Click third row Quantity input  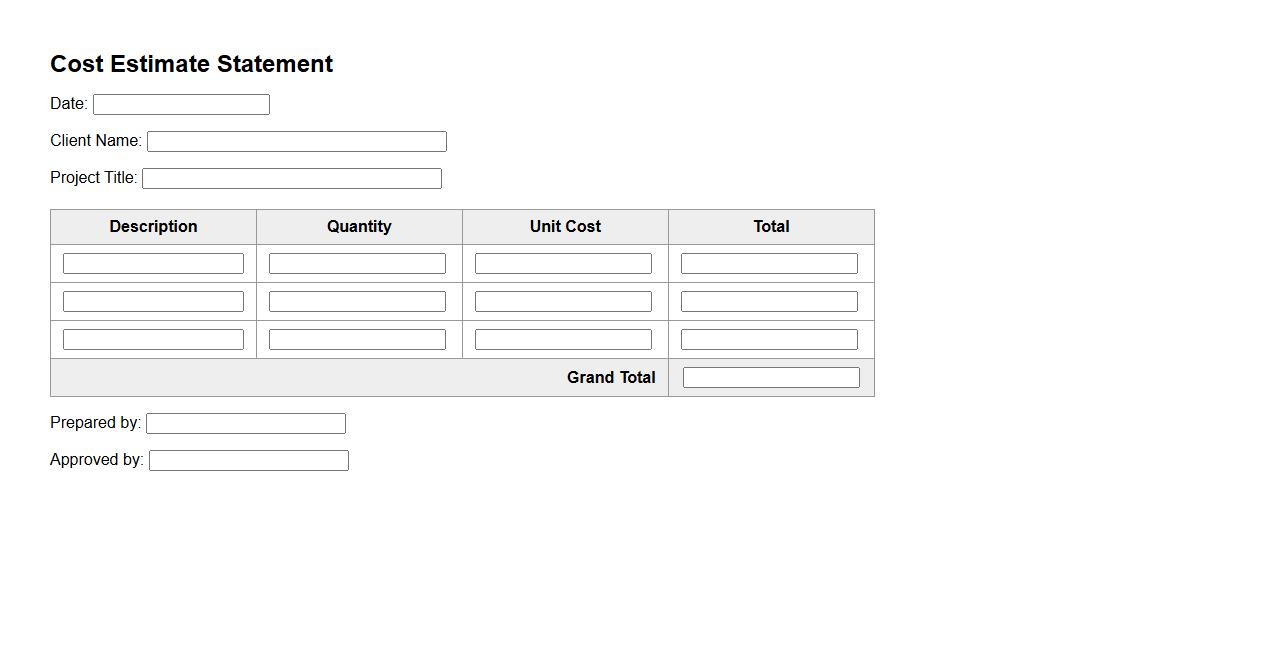(x=357, y=340)
